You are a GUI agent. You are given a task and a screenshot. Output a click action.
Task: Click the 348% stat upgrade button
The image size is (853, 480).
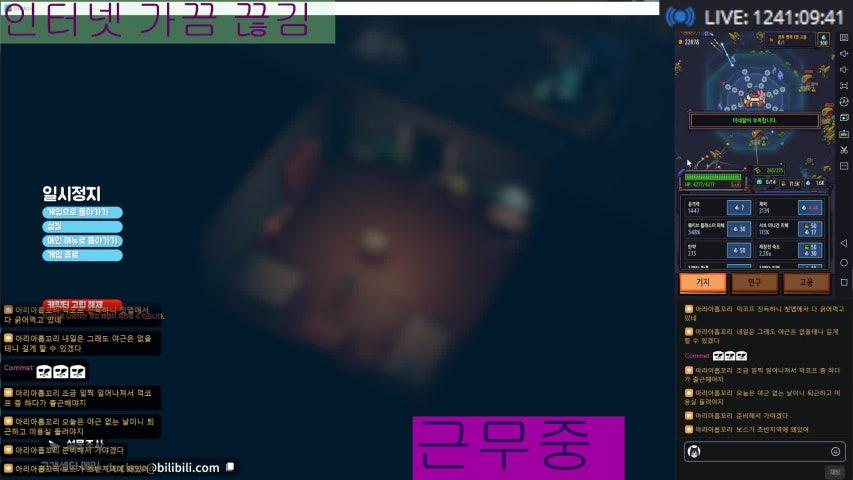739,229
